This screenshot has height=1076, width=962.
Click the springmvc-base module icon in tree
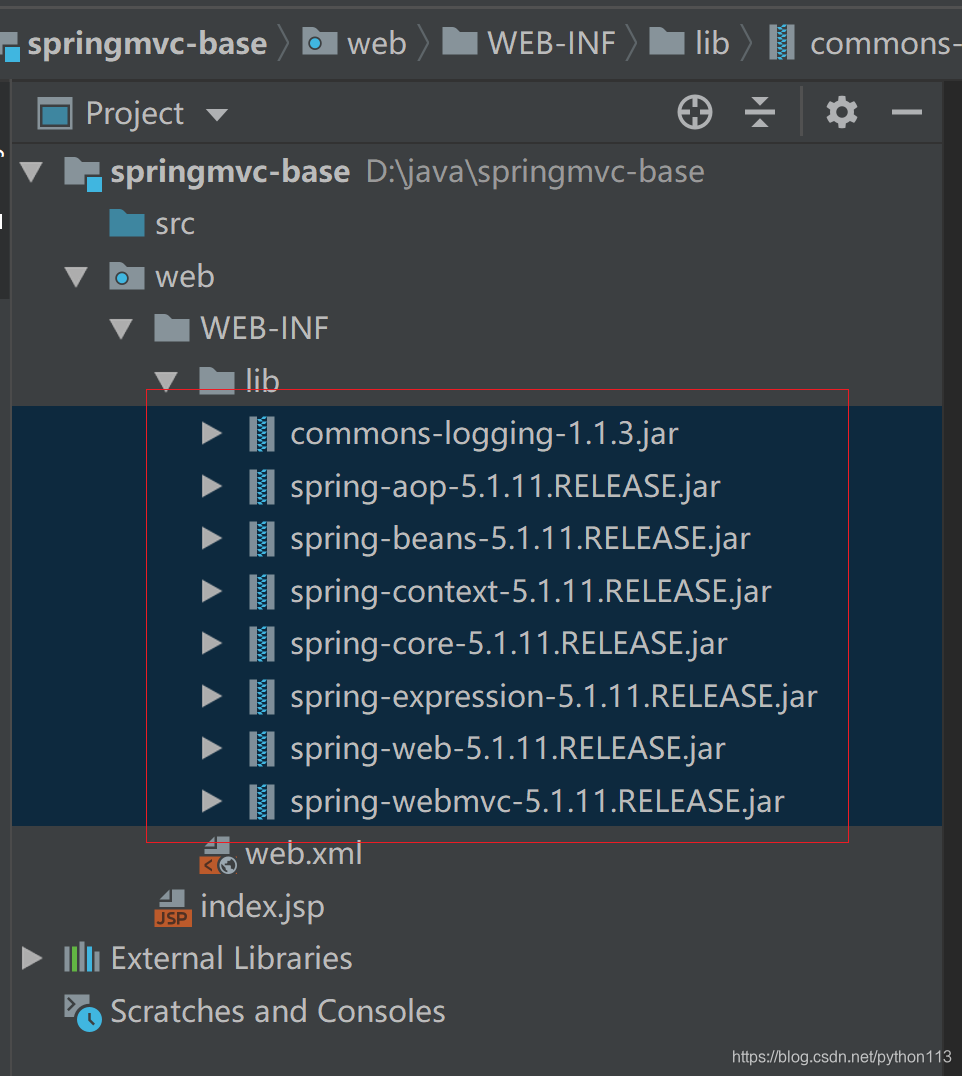tap(83, 174)
